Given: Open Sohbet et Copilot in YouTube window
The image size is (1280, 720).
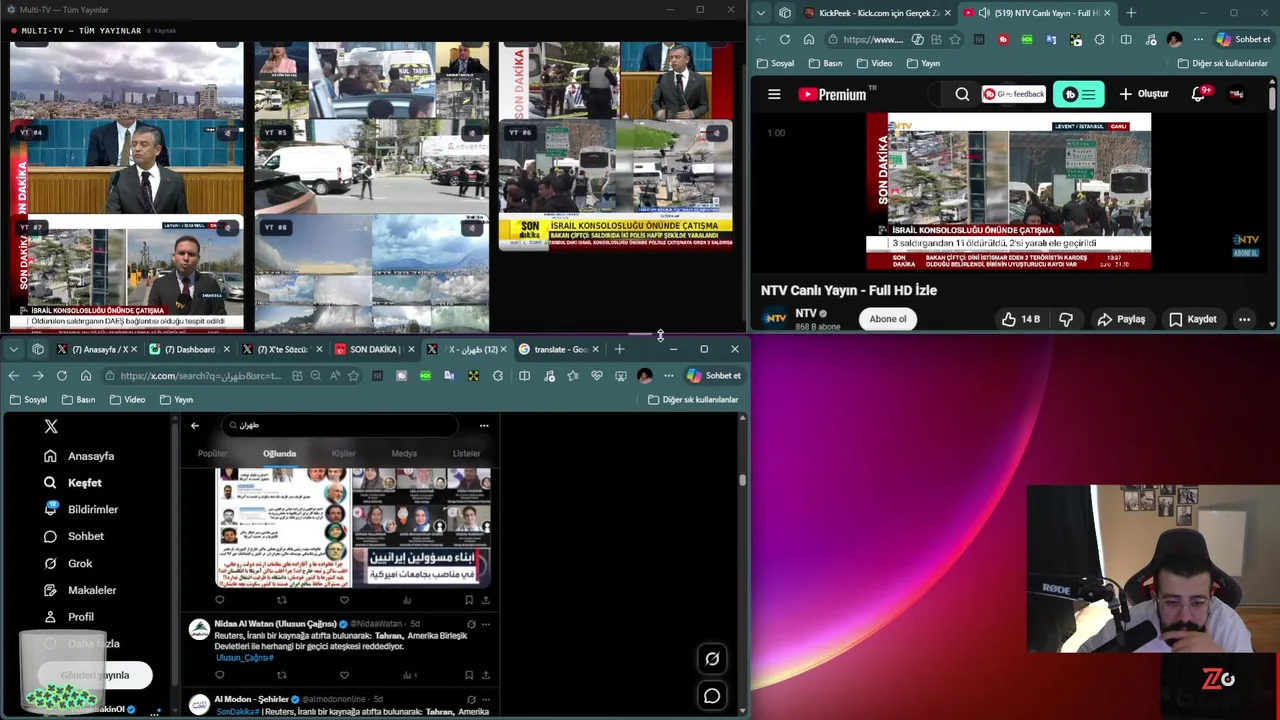Looking at the screenshot, I should [x=1243, y=40].
